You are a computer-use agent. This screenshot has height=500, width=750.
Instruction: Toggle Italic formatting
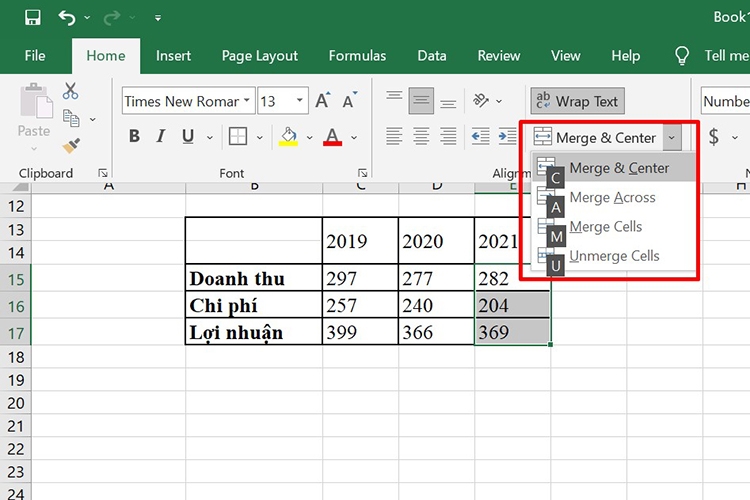[161, 136]
